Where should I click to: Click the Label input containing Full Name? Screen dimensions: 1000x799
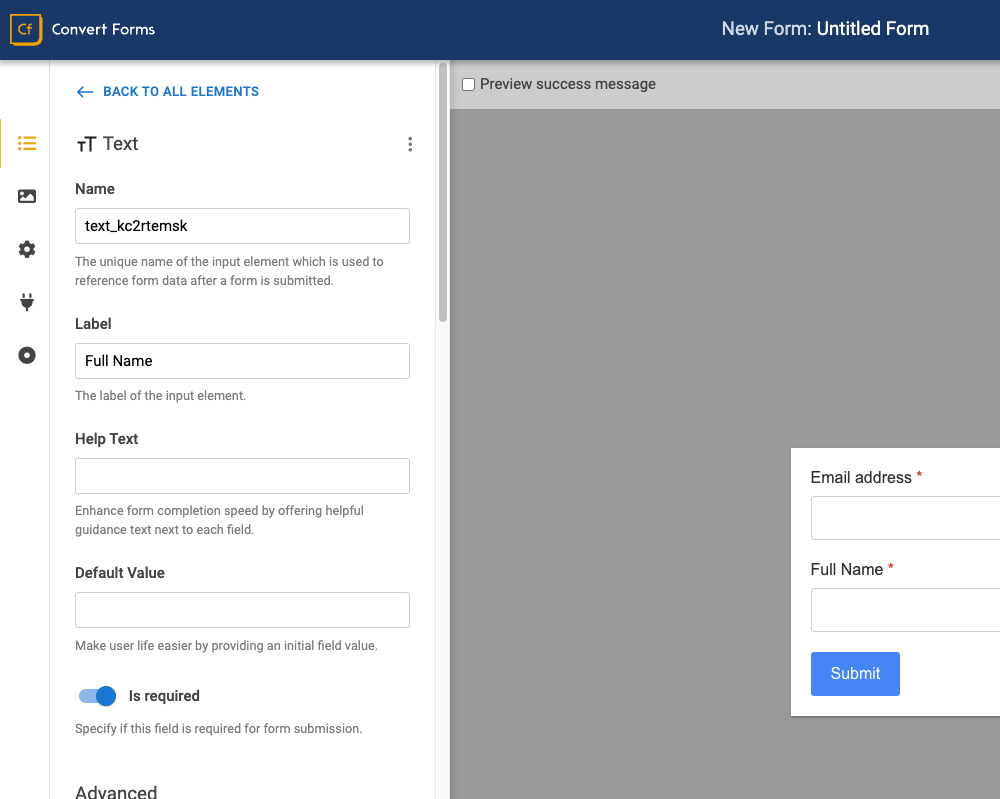pos(242,361)
